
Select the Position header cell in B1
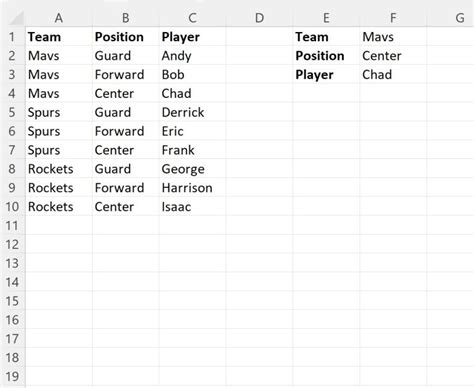[119, 37]
